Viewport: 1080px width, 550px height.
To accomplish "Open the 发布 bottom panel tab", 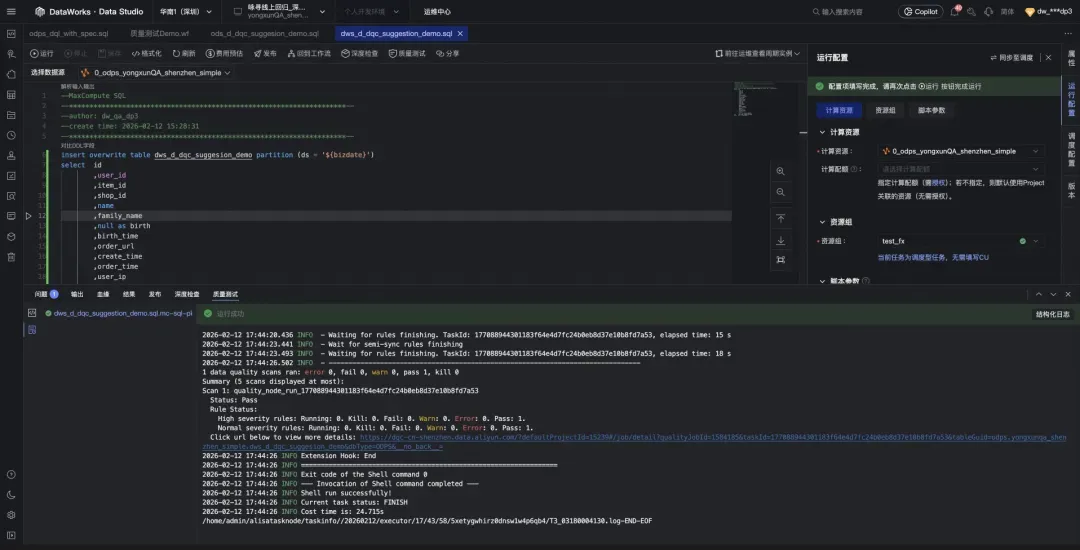I will pyautogui.click(x=155, y=294).
